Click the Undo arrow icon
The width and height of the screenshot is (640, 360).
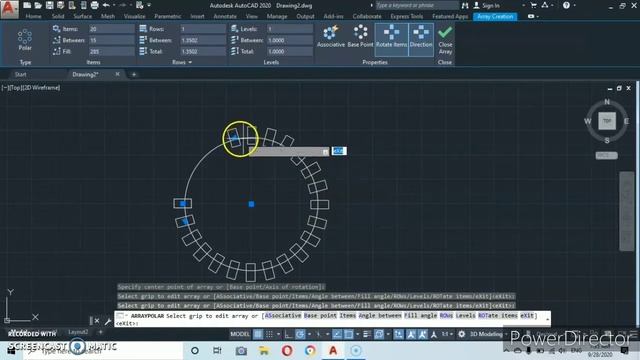point(106,5)
